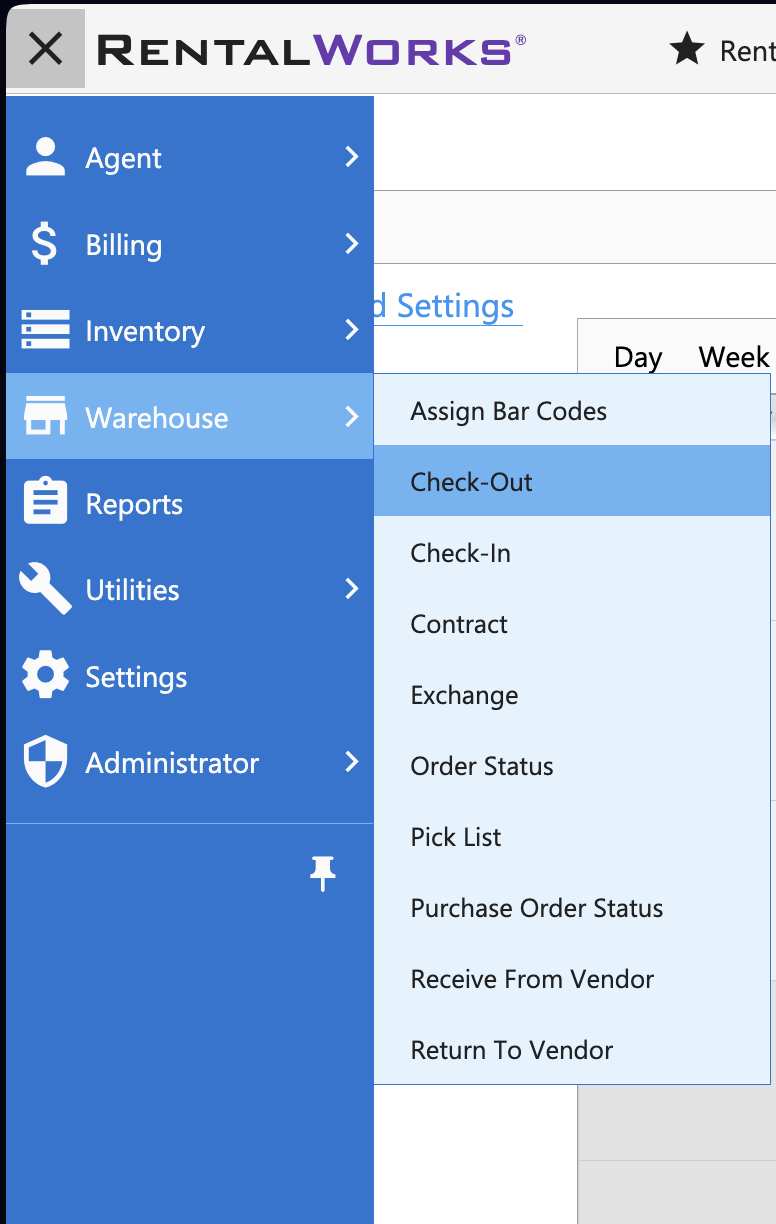Image resolution: width=776 pixels, height=1224 pixels.
Task: Open the Return To Vendor entry
Action: click(x=572, y=1049)
